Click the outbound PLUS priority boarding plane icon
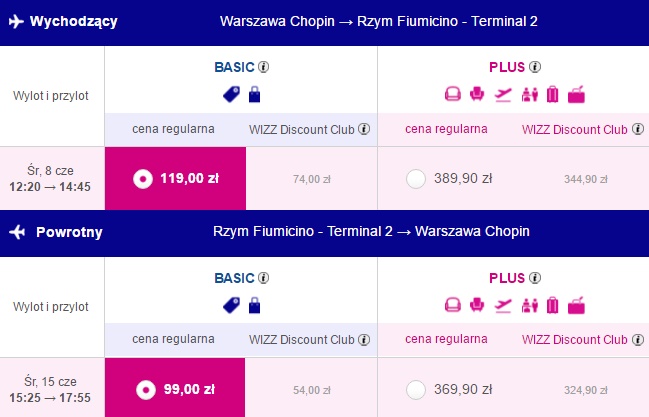The width and height of the screenshot is (649, 417). coord(503,94)
